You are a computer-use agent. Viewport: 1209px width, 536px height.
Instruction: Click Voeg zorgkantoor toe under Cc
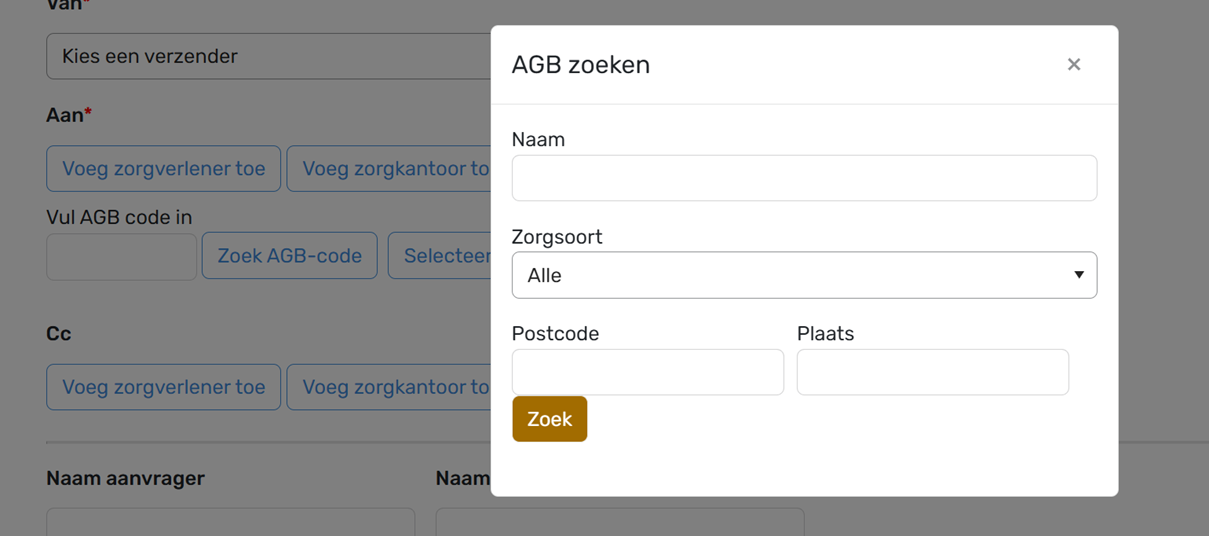coord(390,387)
